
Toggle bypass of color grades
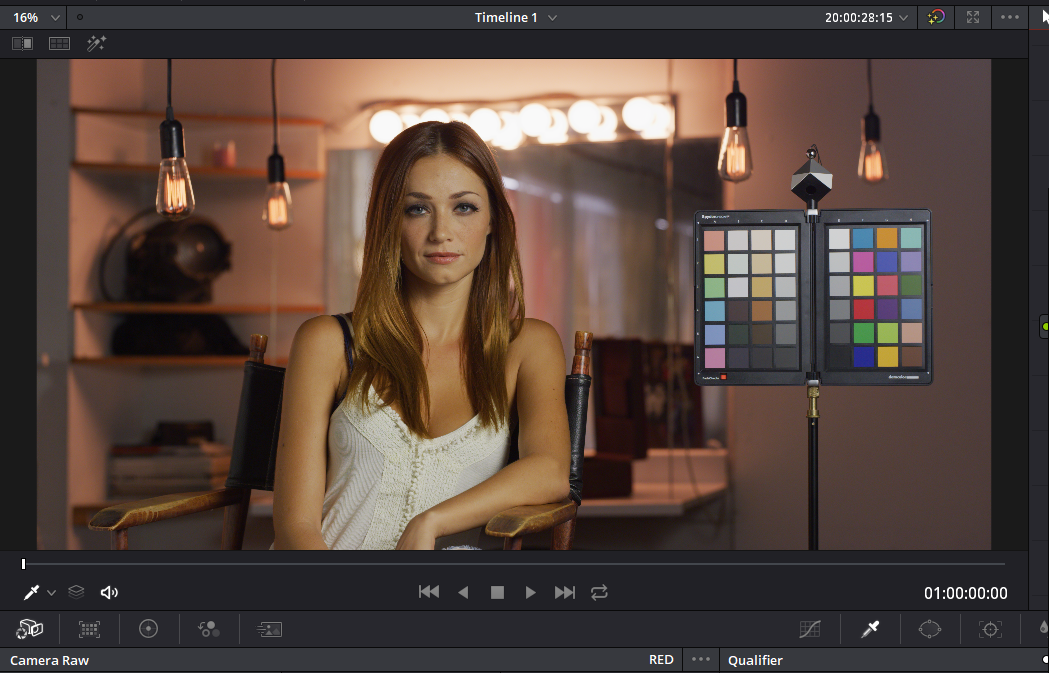click(x=936, y=17)
